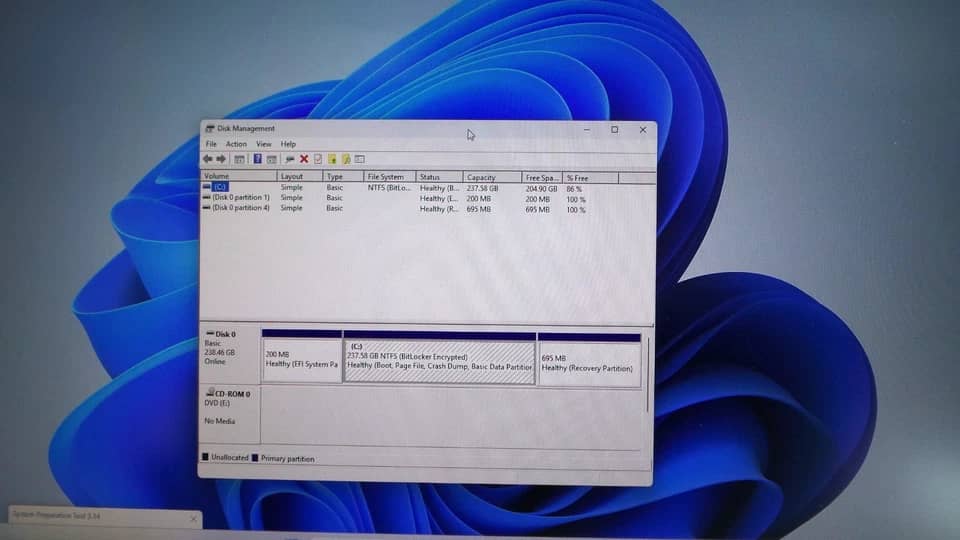
Task: Toggle the console tree pane toolbar icon
Action: 239,159
